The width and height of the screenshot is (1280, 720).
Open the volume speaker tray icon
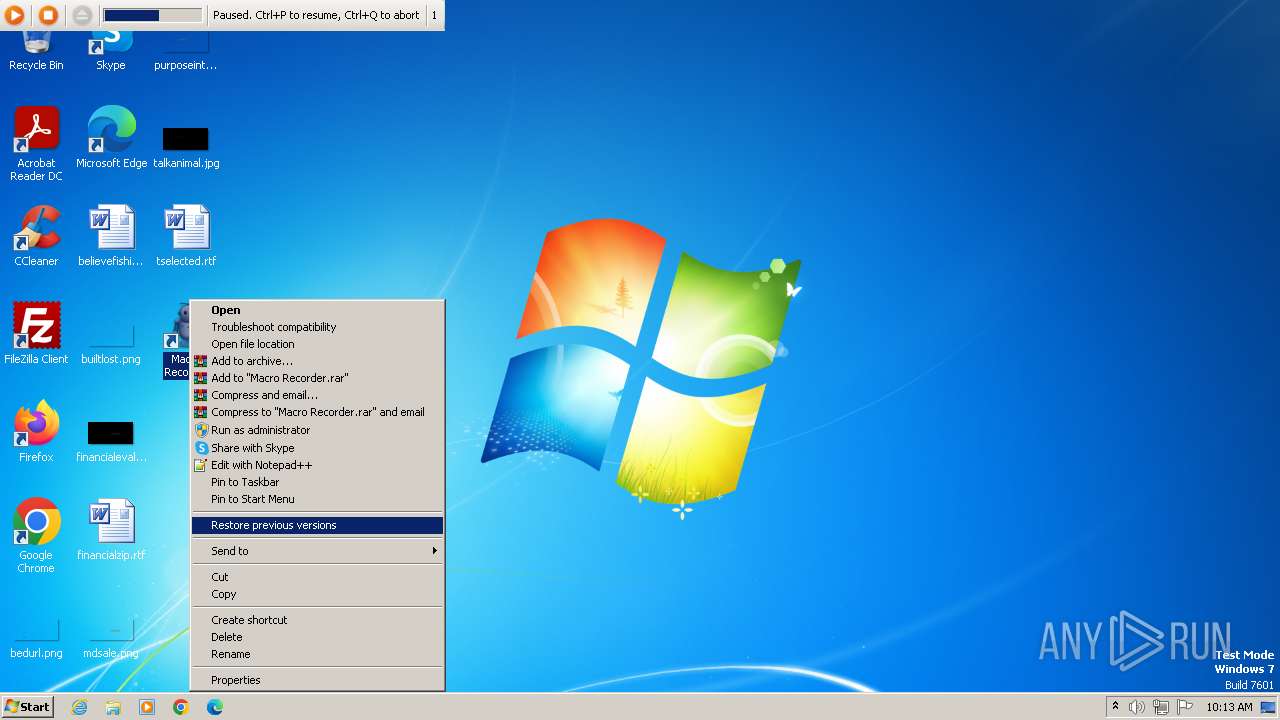[1137, 707]
